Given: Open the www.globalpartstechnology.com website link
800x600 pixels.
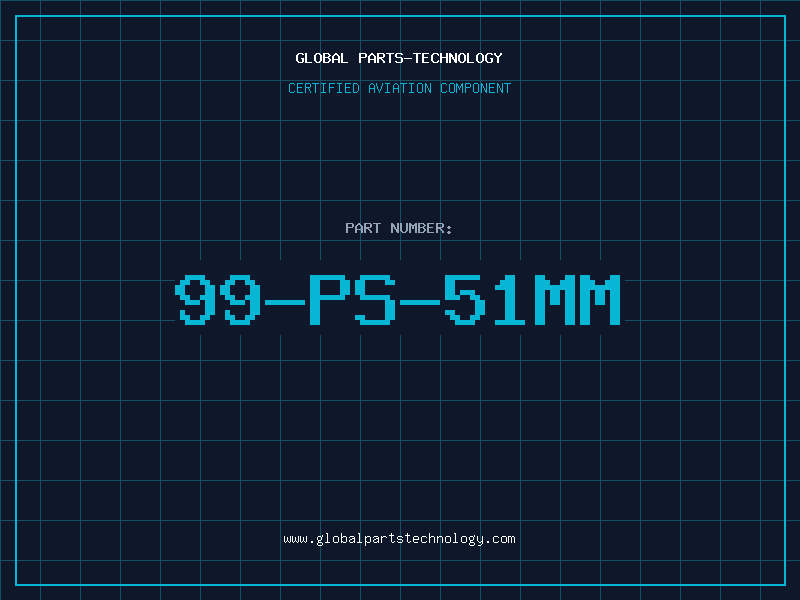Looking at the screenshot, I should tap(399, 539).
